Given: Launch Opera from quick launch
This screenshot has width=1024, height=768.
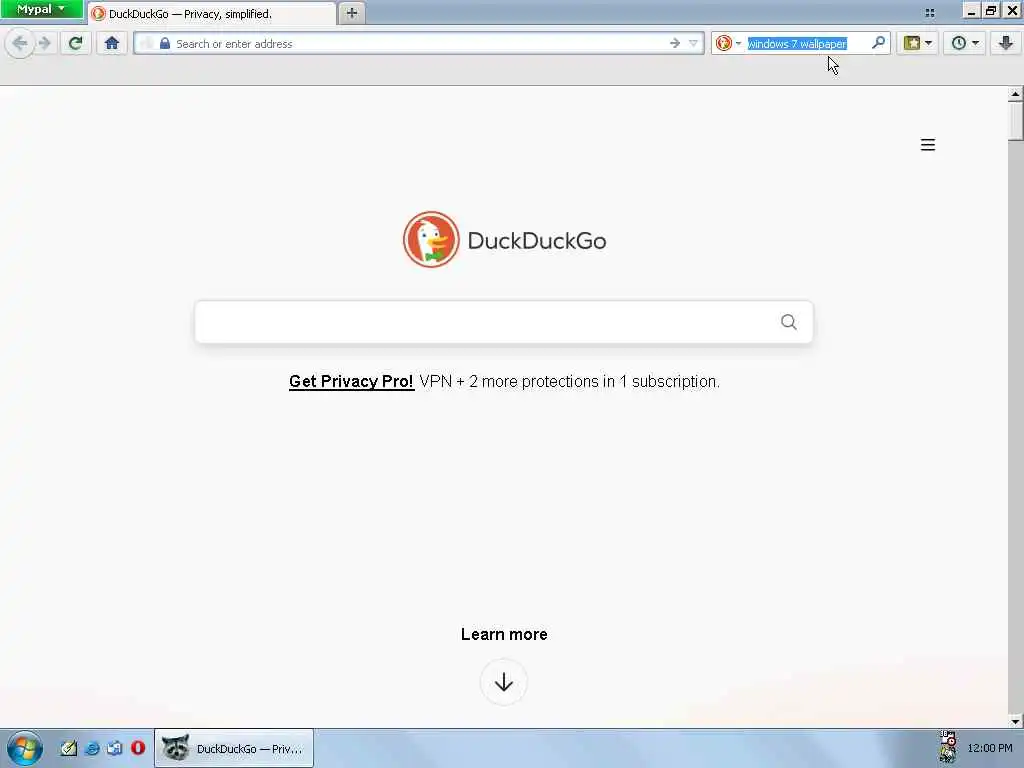Looking at the screenshot, I should point(138,748).
